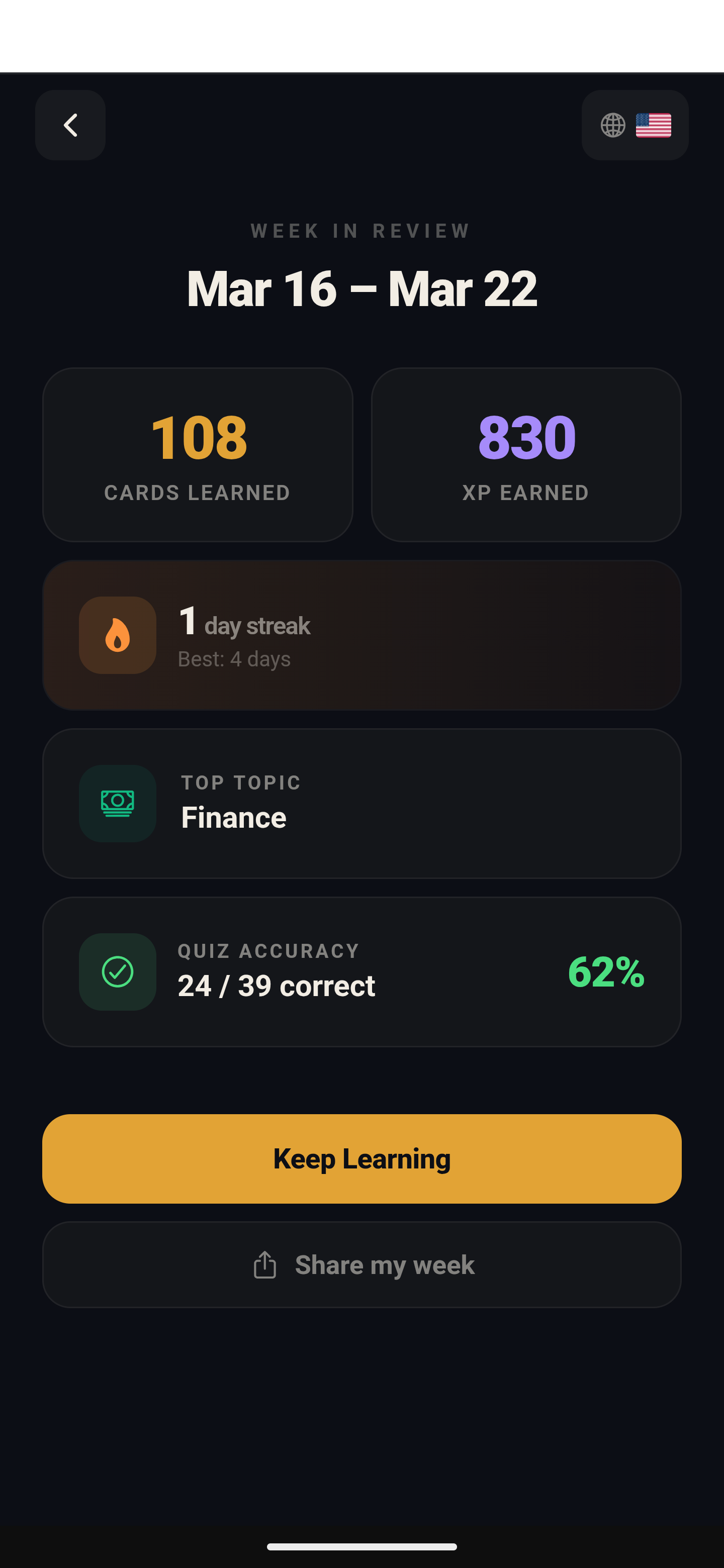Select the Week in Review title
This screenshot has height=1568, width=724.
point(361,231)
